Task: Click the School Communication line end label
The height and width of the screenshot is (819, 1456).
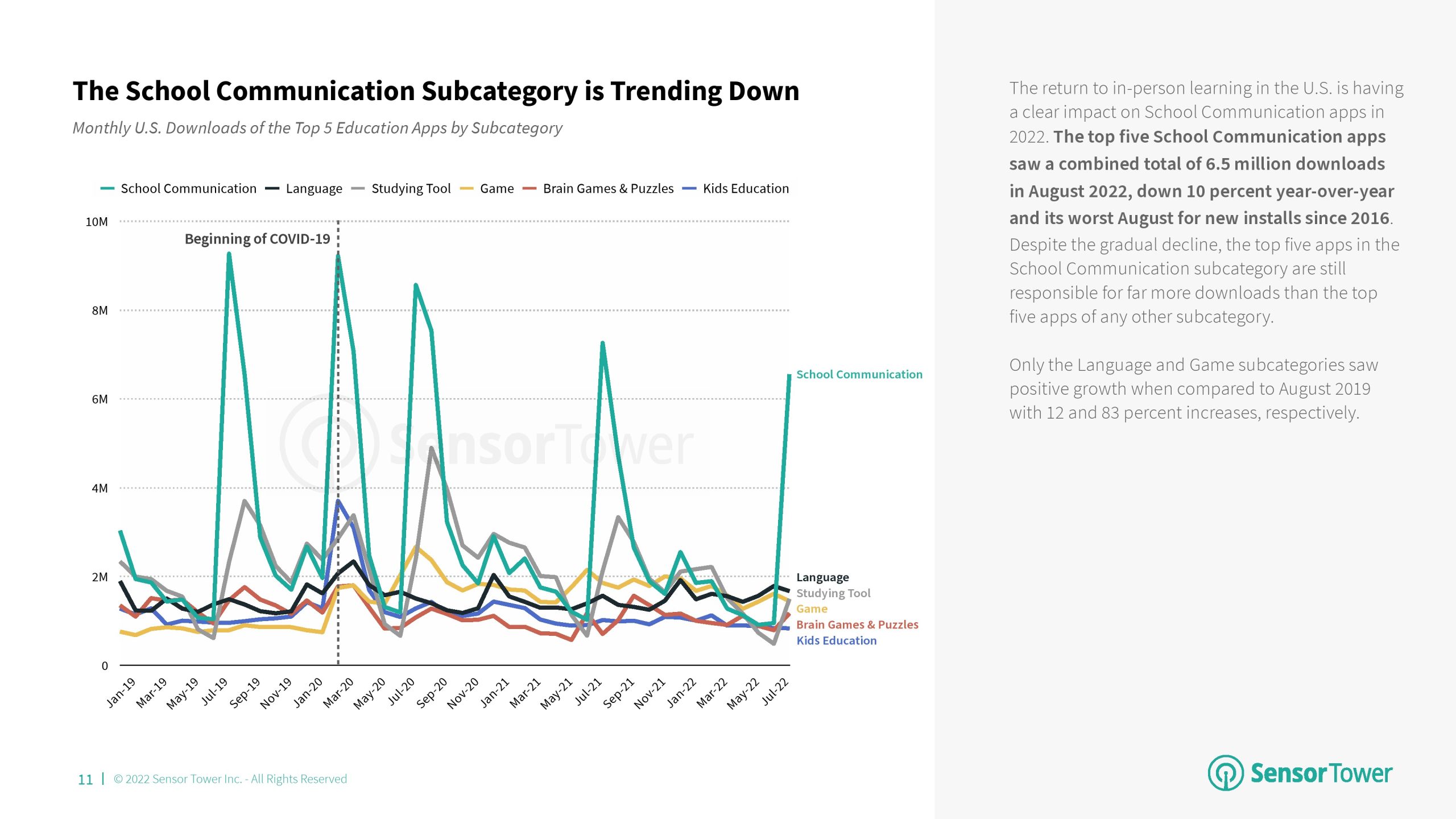Action: tap(859, 374)
